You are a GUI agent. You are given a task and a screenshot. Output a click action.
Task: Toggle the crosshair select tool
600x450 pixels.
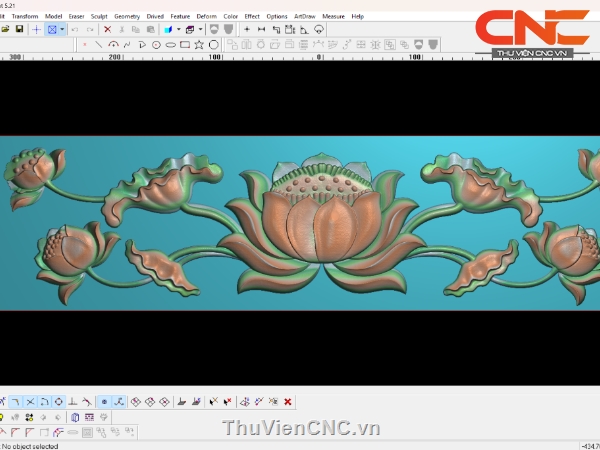[36, 30]
